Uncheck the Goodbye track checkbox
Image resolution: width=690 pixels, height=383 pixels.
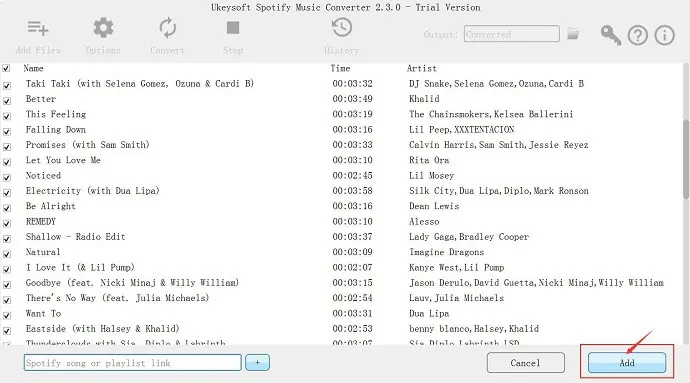7,285
